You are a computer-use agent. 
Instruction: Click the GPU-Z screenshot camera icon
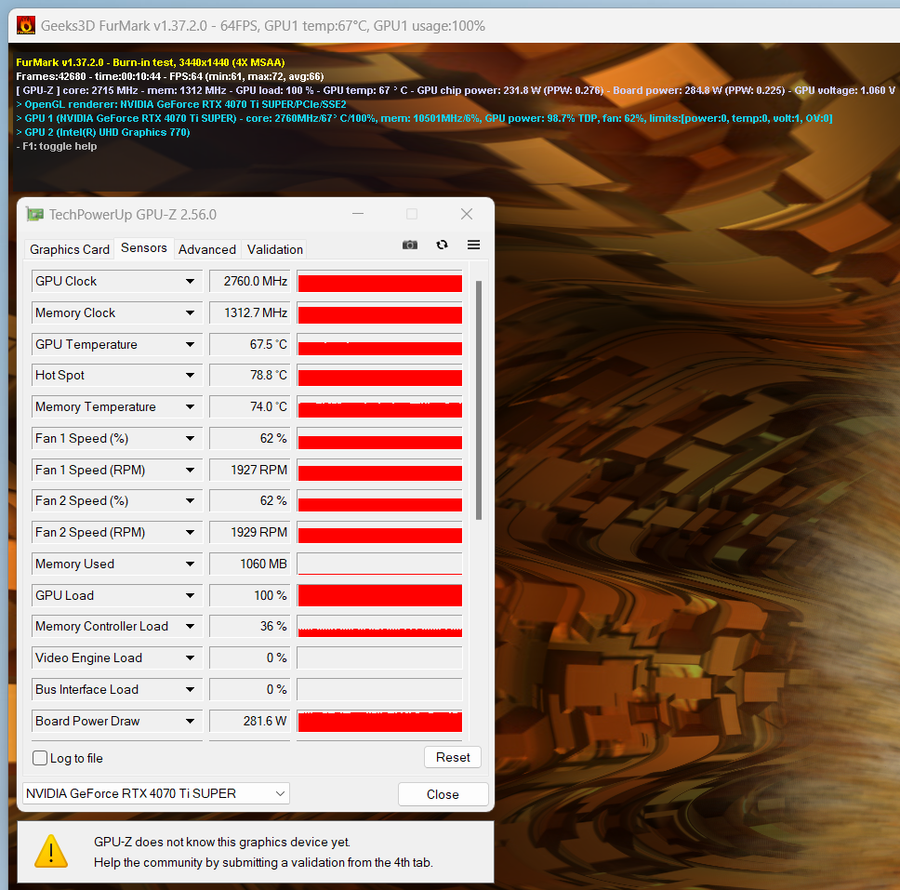click(x=410, y=245)
